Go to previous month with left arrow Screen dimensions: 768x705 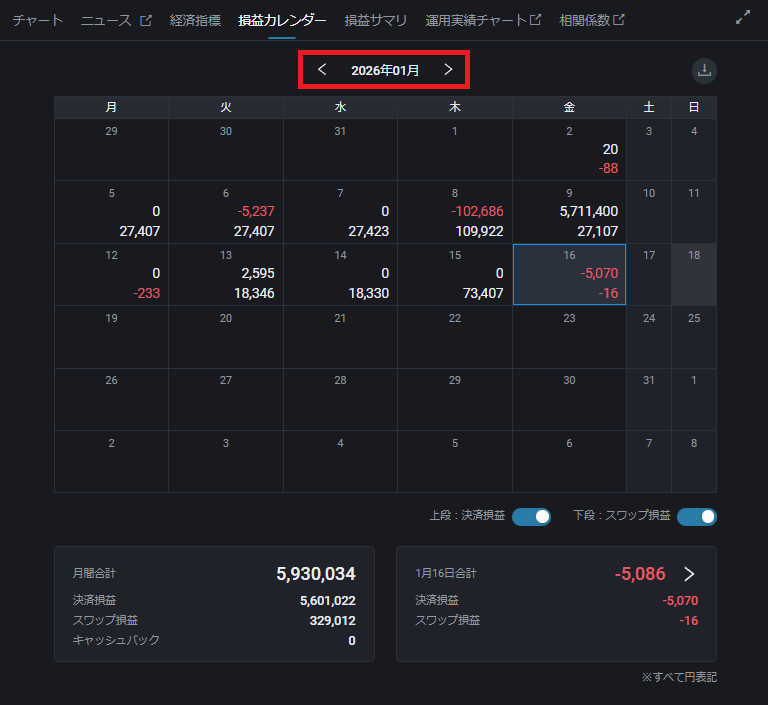pyautogui.click(x=322, y=70)
